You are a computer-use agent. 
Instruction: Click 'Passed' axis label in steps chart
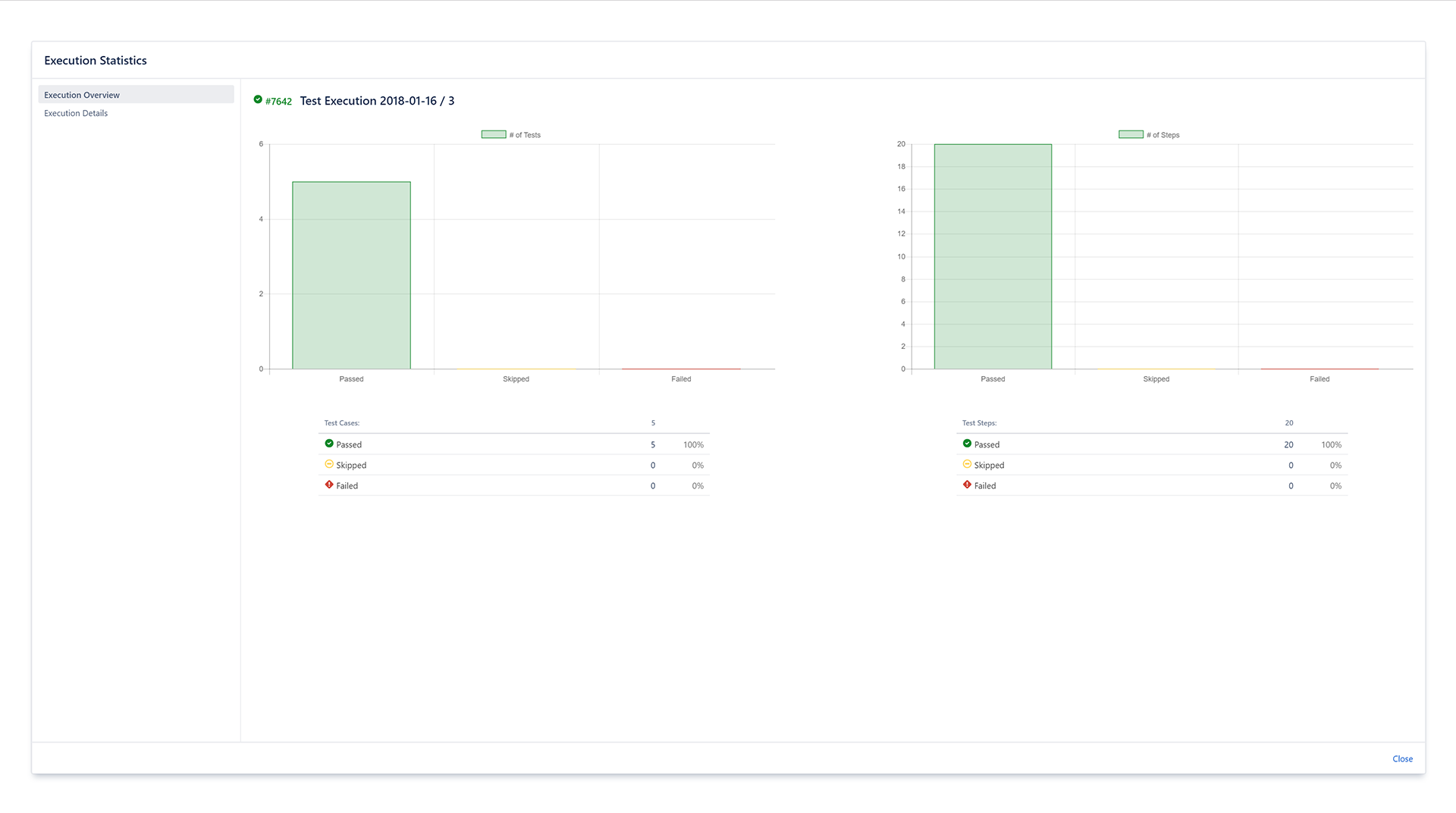pyautogui.click(x=993, y=379)
